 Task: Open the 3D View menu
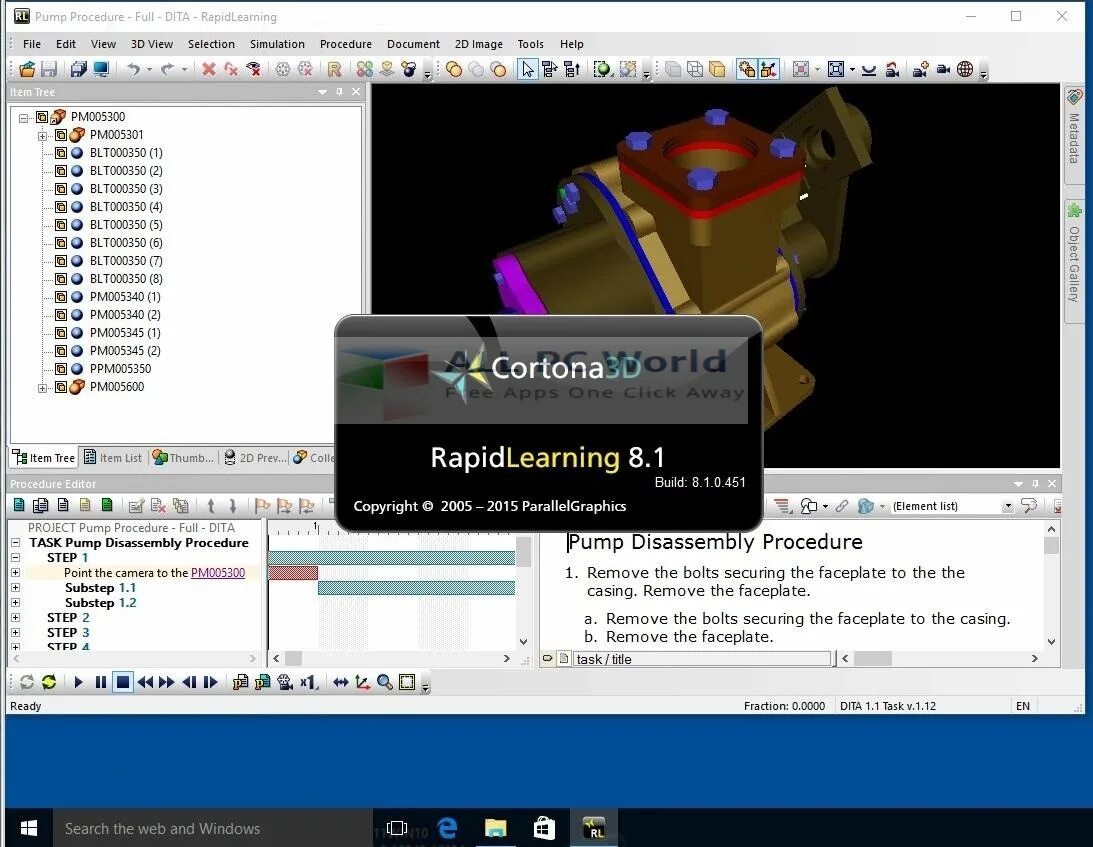coord(151,44)
